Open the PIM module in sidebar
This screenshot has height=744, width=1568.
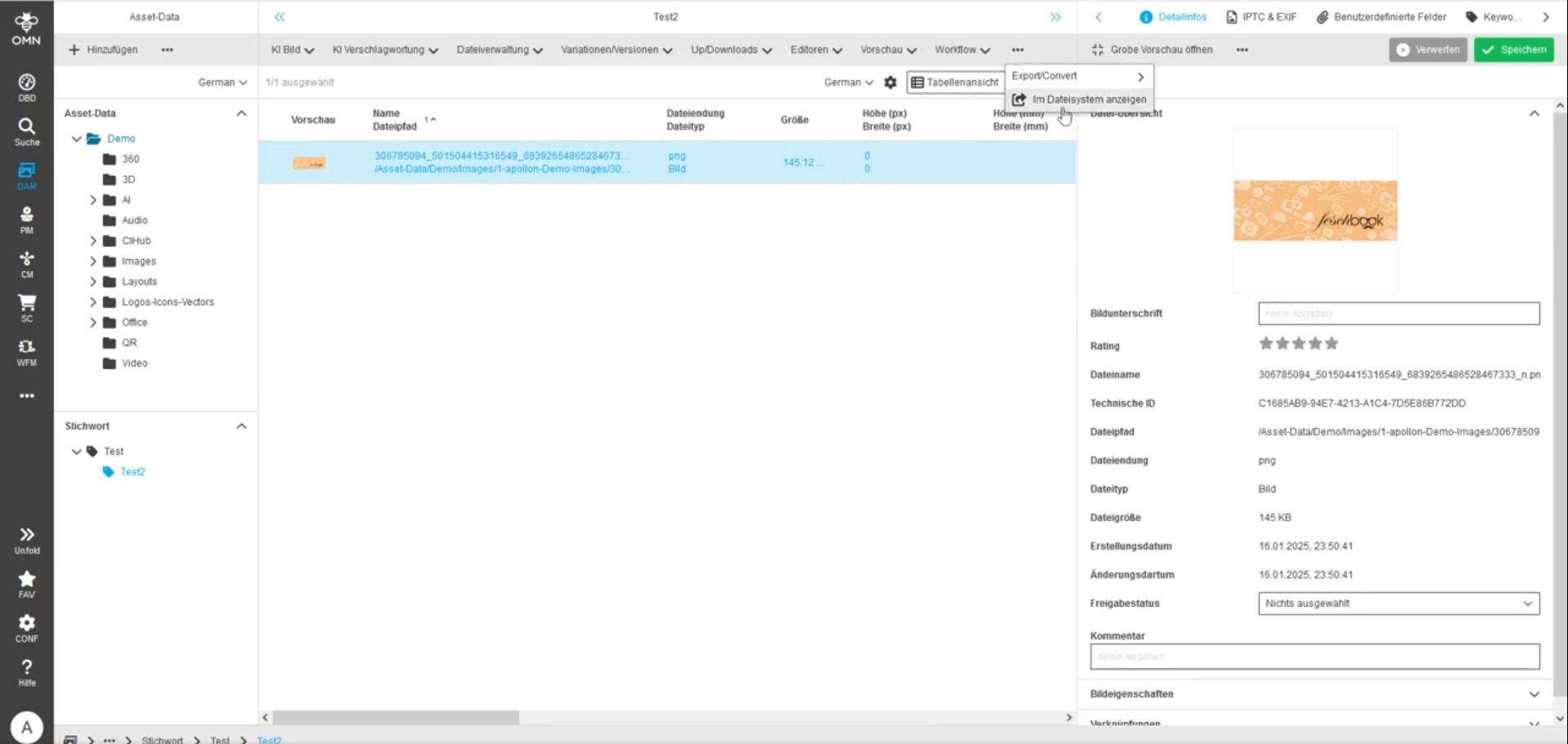27,220
